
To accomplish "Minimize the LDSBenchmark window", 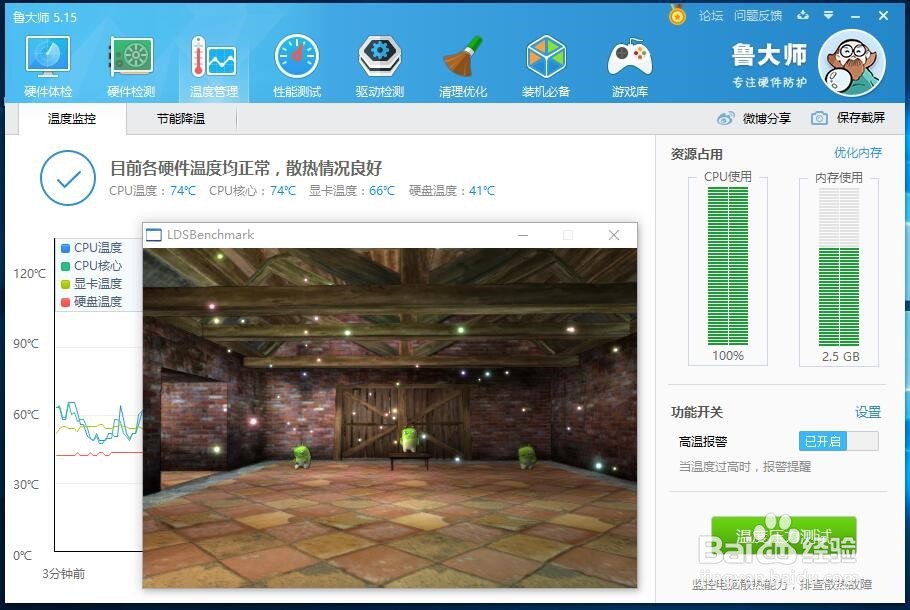I will (x=523, y=235).
